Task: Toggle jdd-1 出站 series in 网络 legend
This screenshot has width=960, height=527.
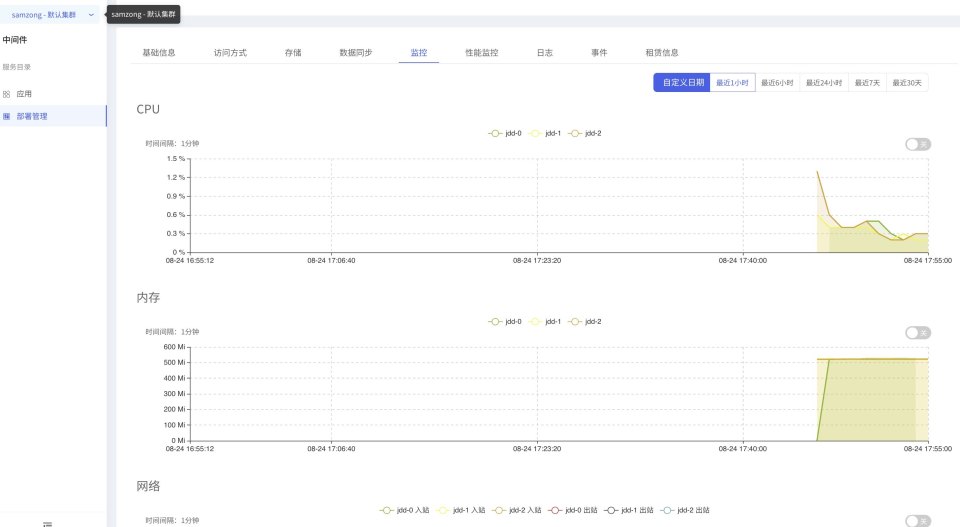Action: click(632, 510)
